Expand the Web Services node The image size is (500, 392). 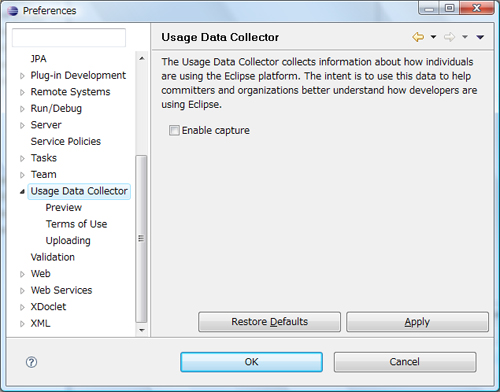pyautogui.click(x=22, y=291)
